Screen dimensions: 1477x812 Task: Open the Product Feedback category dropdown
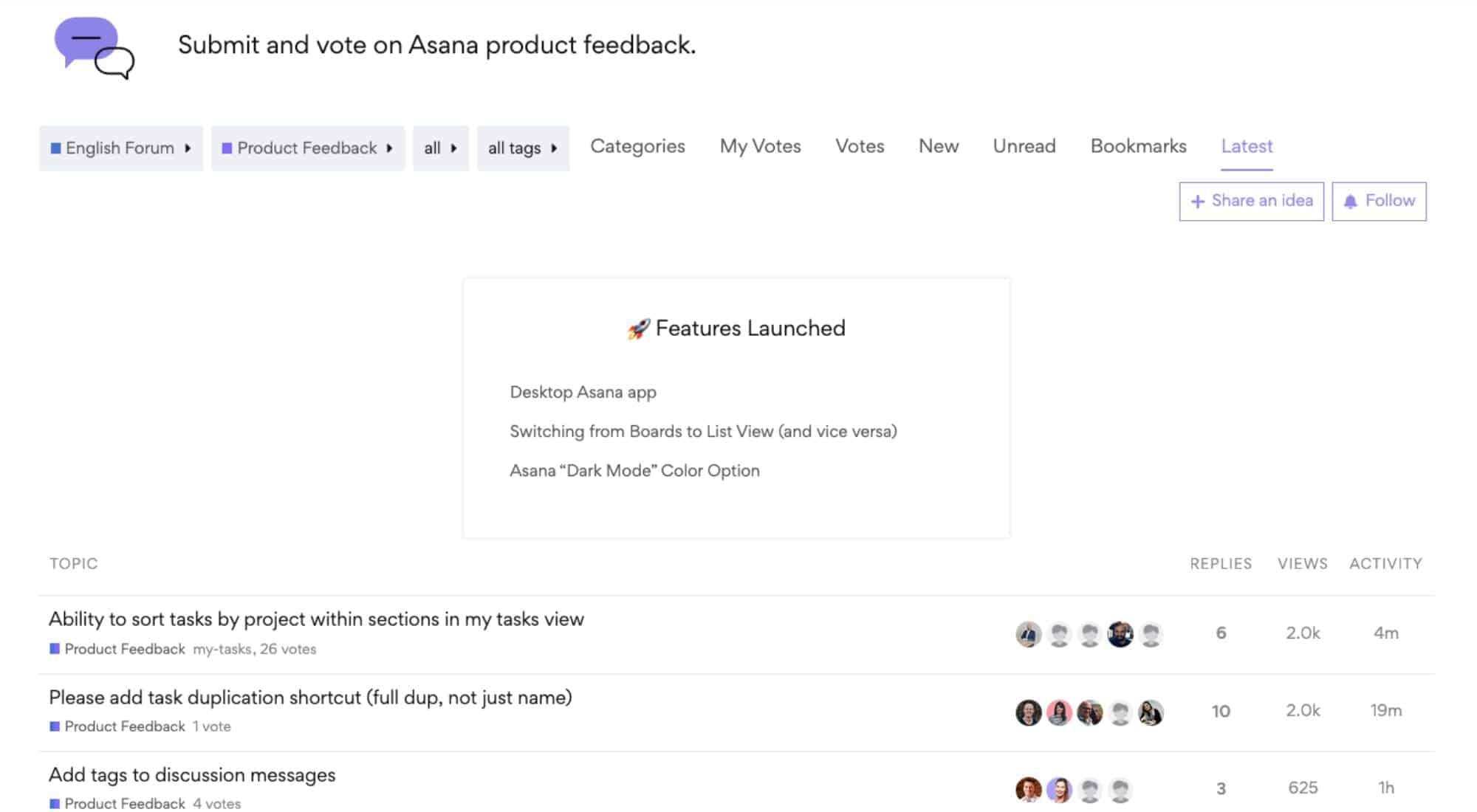(x=307, y=148)
